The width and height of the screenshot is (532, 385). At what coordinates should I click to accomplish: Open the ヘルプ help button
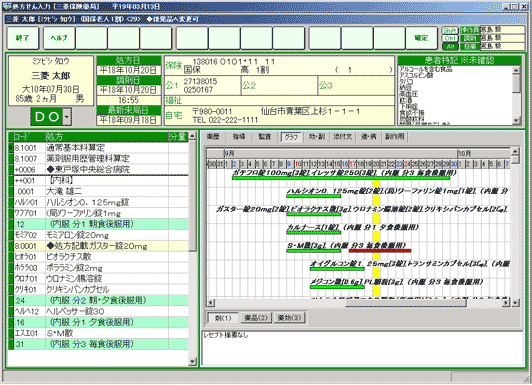(58, 38)
